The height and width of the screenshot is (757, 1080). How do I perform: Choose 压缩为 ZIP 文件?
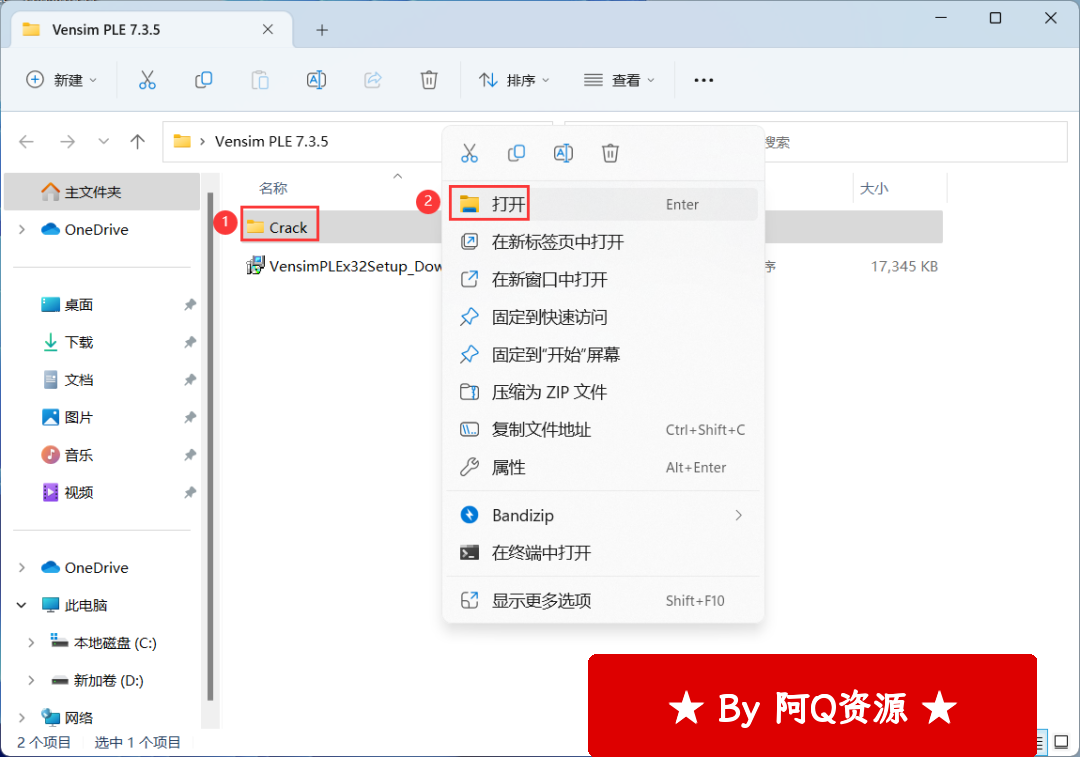(603, 393)
